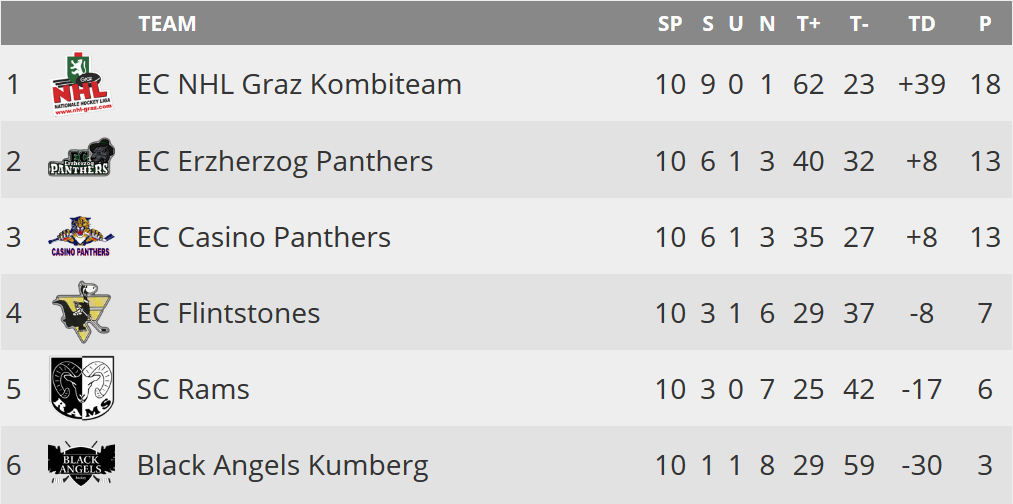
Task: Click the EC NHL Graz Kombiteam logo
Action: point(81,84)
